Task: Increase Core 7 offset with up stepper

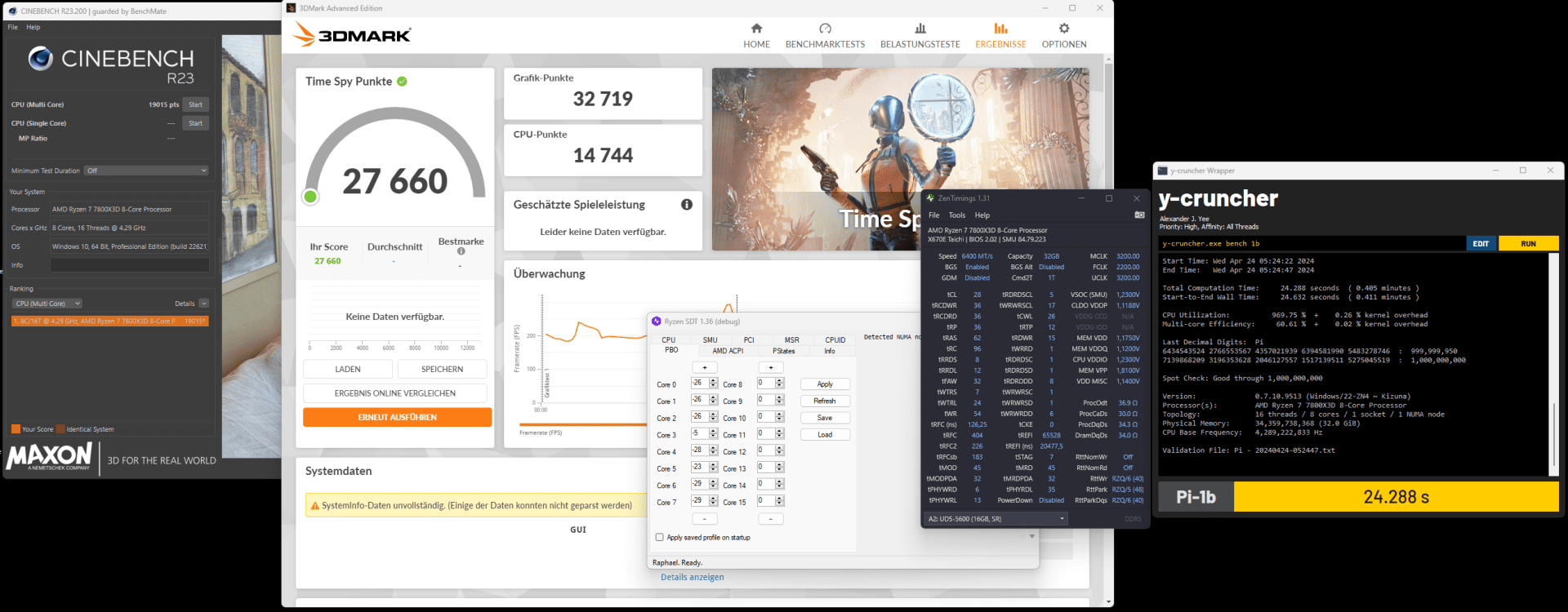Action: (x=714, y=499)
